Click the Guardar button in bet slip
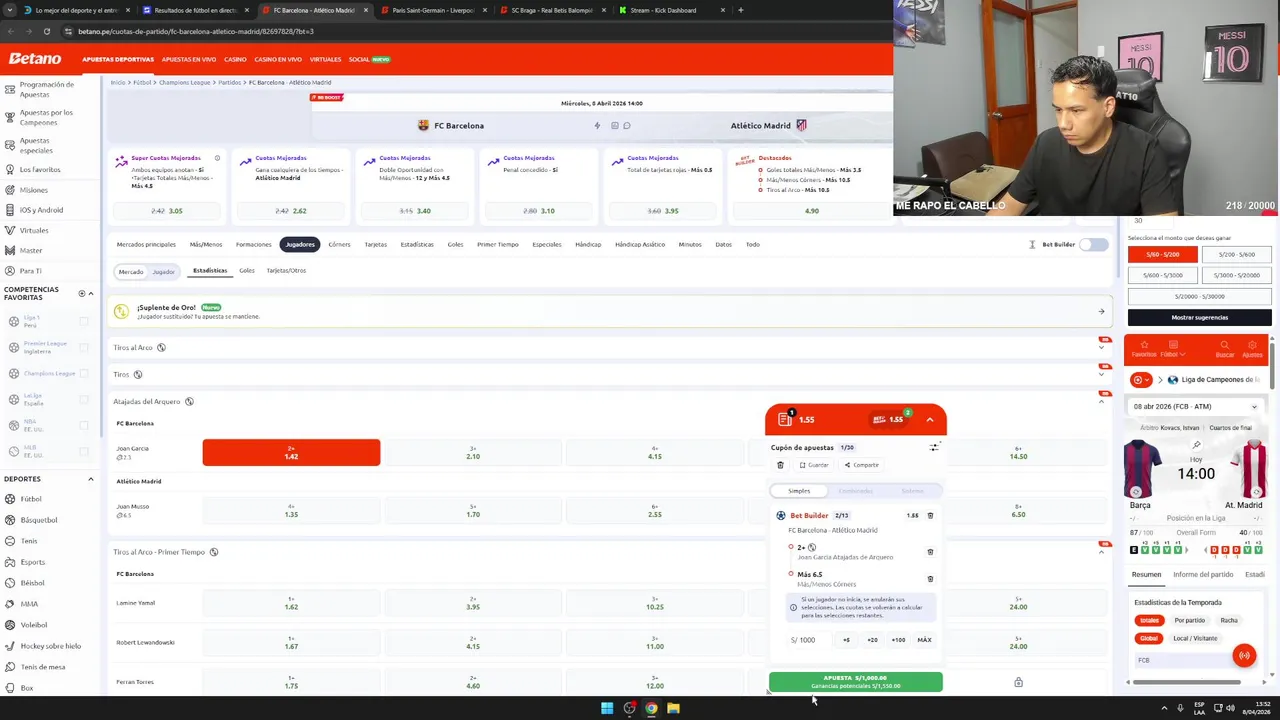This screenshot has height=720, width=1280. coord(814,465)
